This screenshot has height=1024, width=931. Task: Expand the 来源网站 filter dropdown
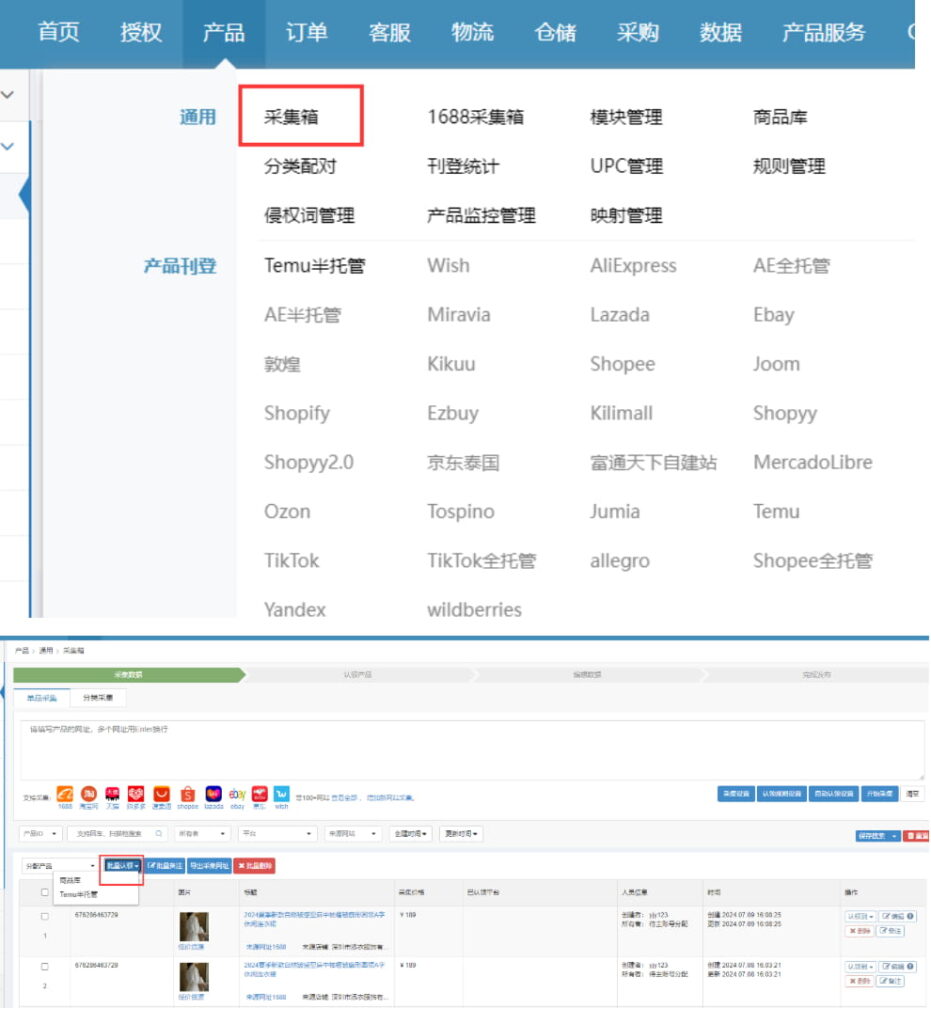tap(354, 833)
